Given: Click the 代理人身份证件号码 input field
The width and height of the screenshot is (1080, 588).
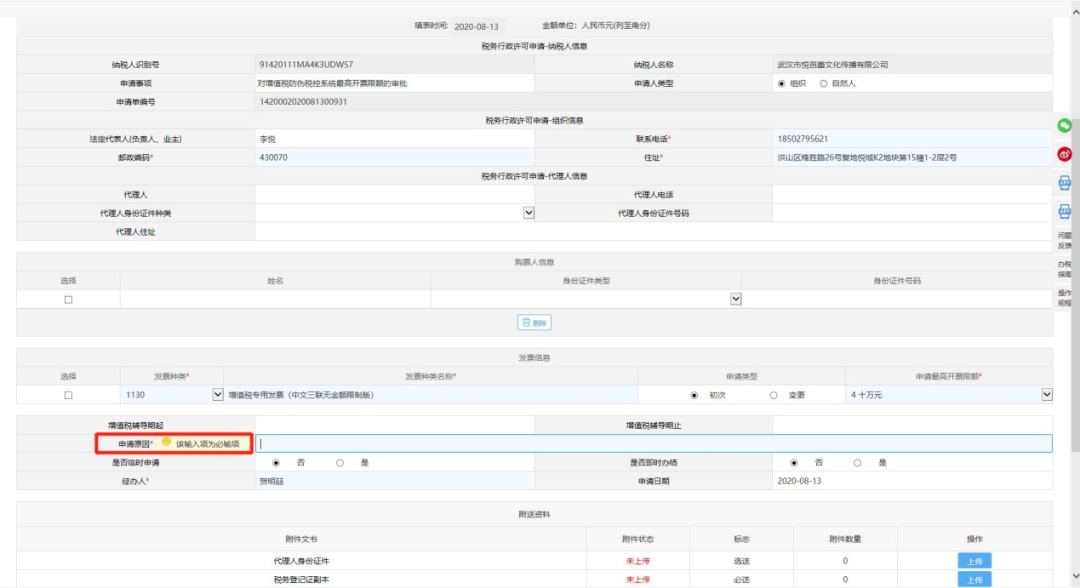Looking at the screenshot, I should (912, 213).
